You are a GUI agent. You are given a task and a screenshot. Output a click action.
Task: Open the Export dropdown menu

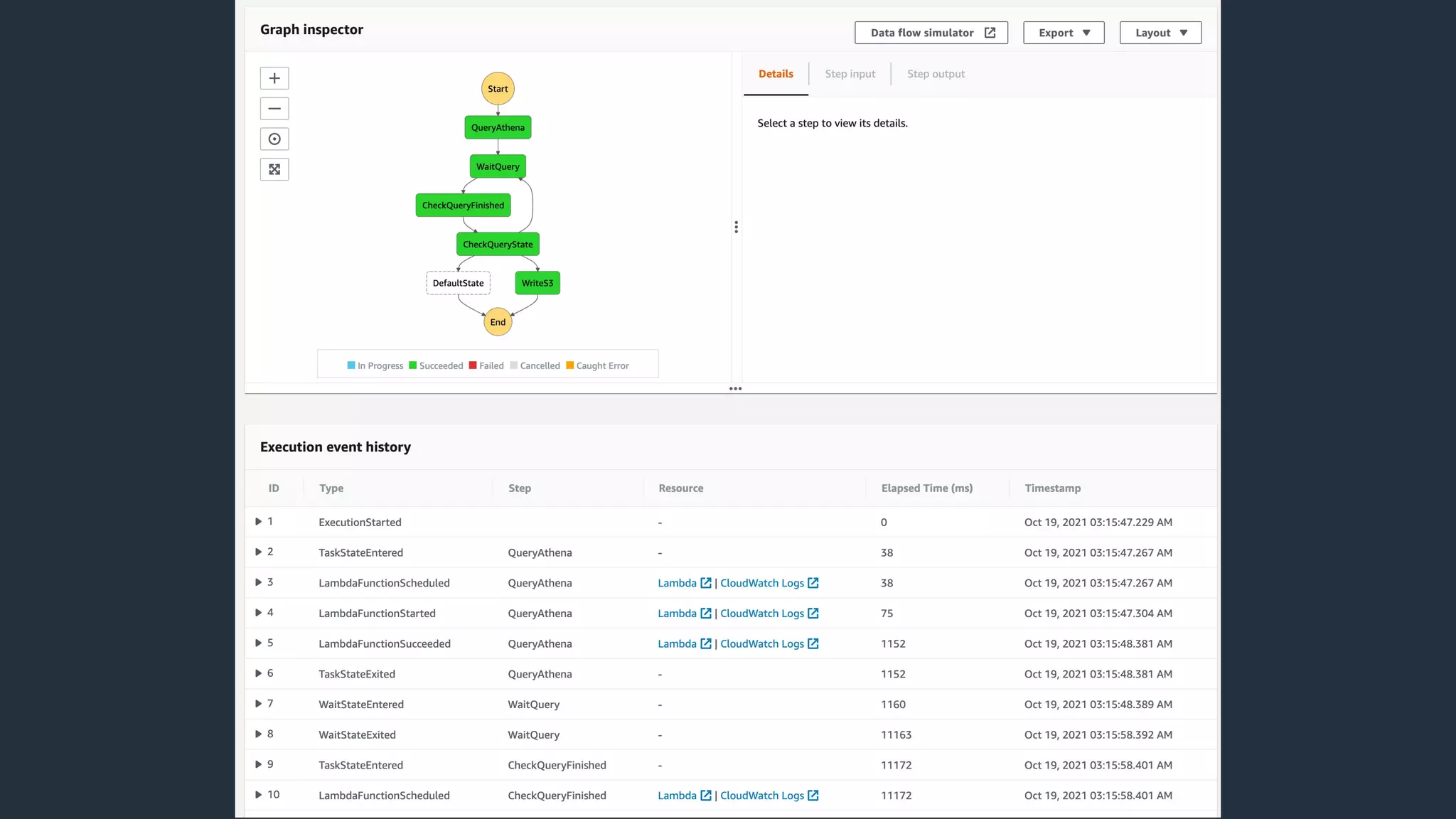1064,33
